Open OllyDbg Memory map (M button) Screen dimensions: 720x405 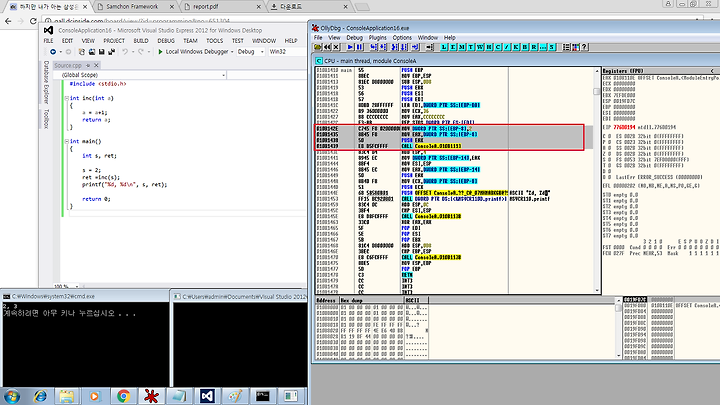462,47
